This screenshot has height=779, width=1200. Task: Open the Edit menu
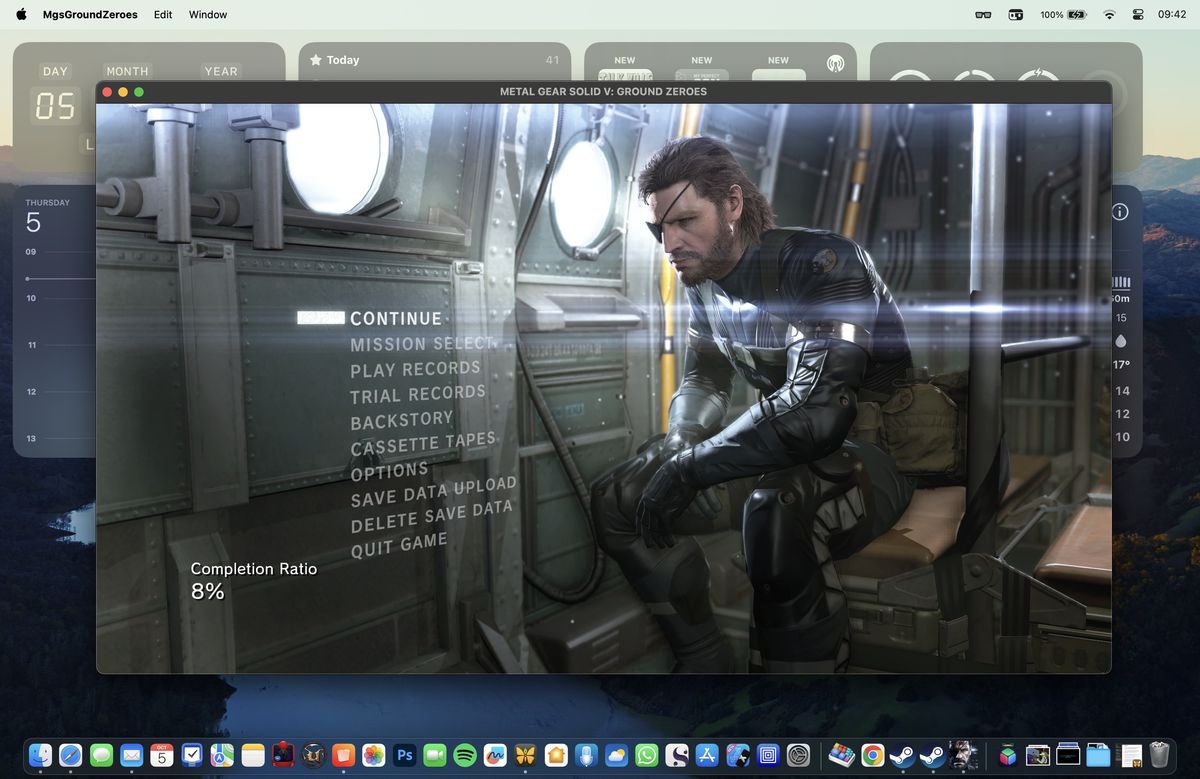(x=162, y=14)
